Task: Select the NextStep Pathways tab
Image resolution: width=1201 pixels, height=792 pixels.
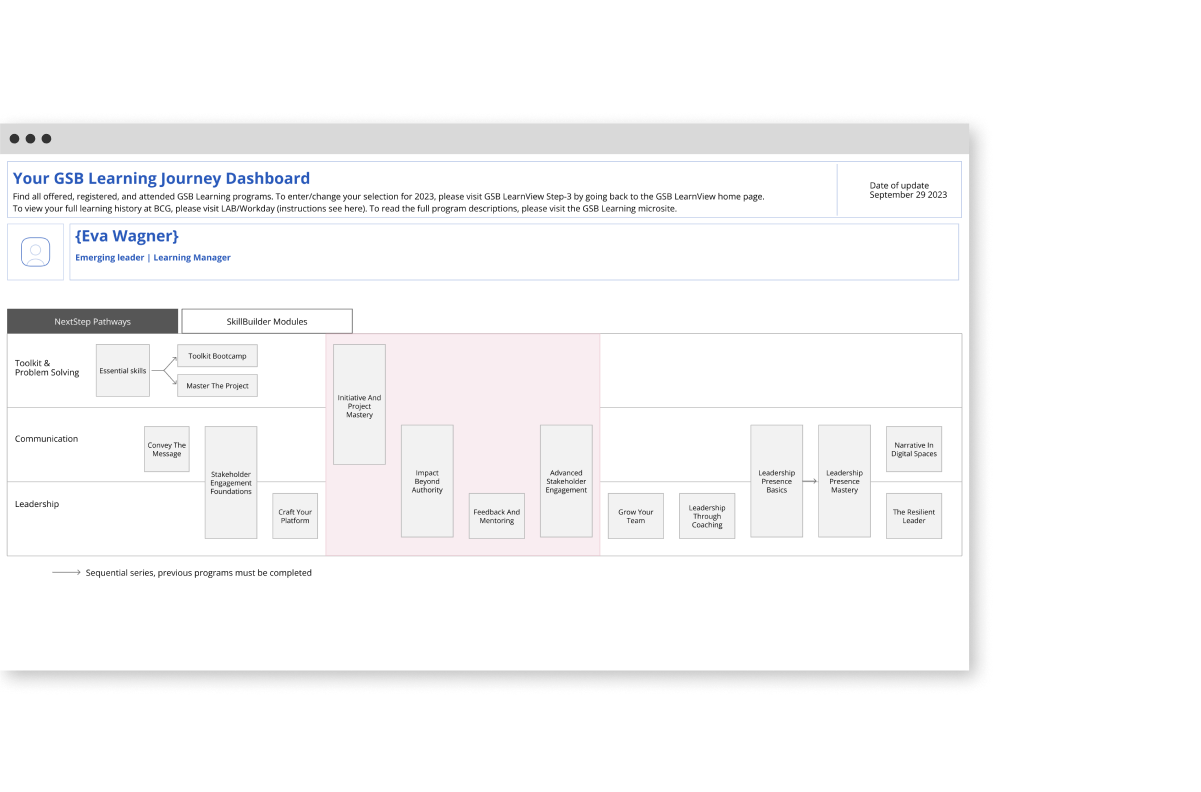Action: [92, 321]
